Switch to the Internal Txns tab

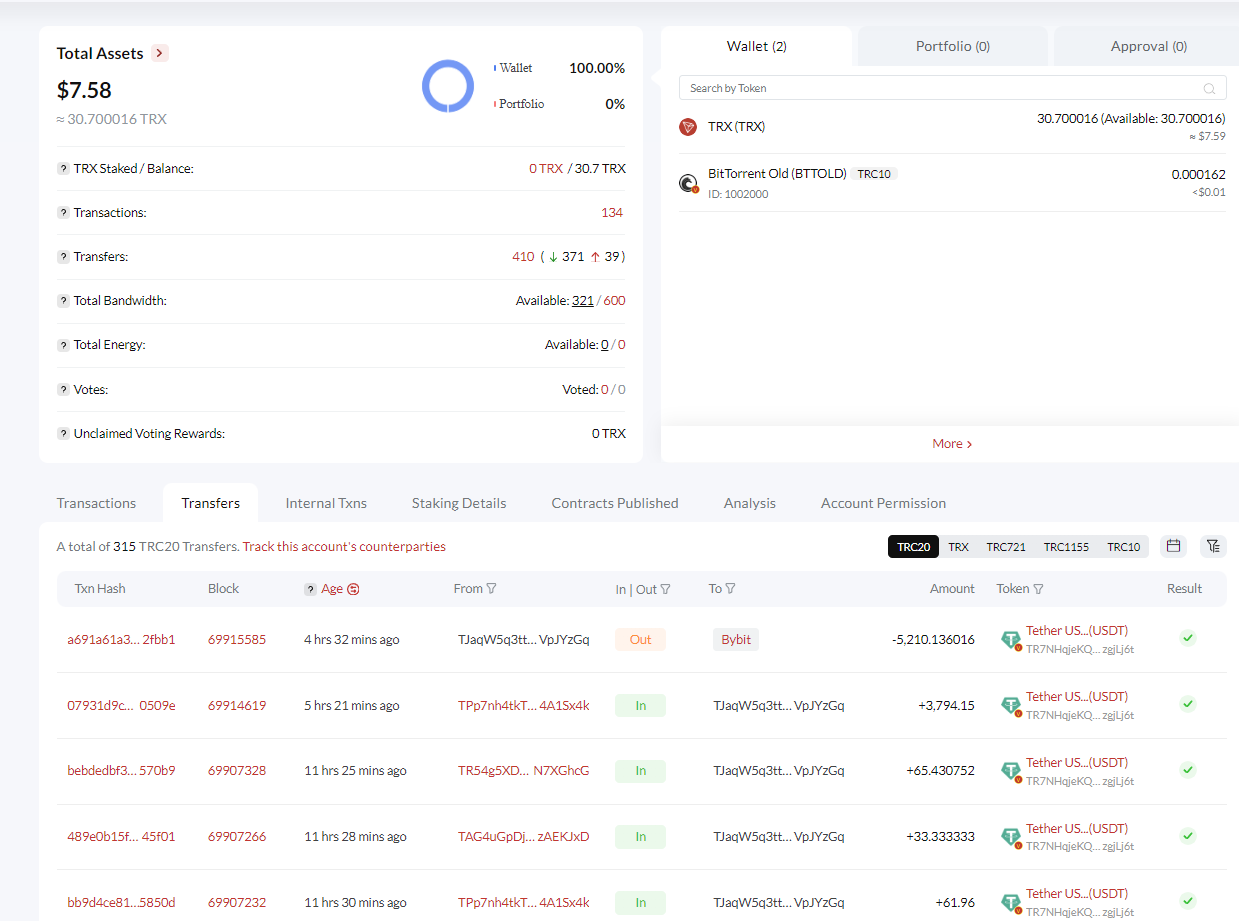[x=326, y=503]
